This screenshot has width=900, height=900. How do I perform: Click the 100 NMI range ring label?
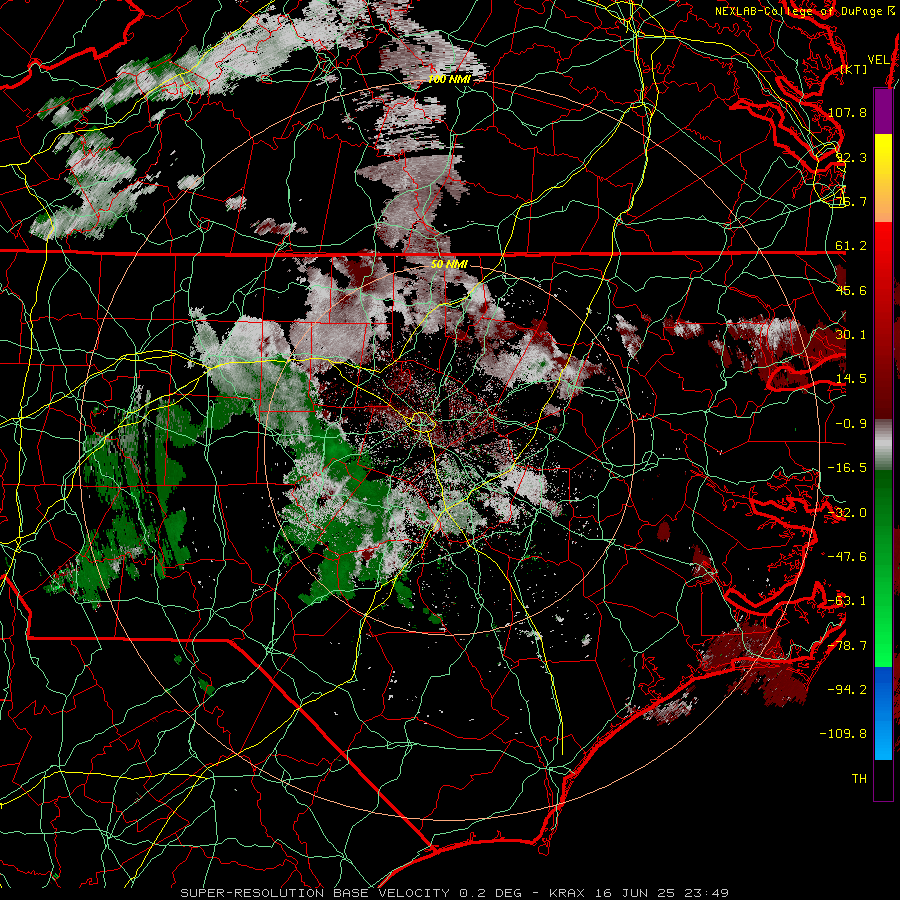click(449, 79)
